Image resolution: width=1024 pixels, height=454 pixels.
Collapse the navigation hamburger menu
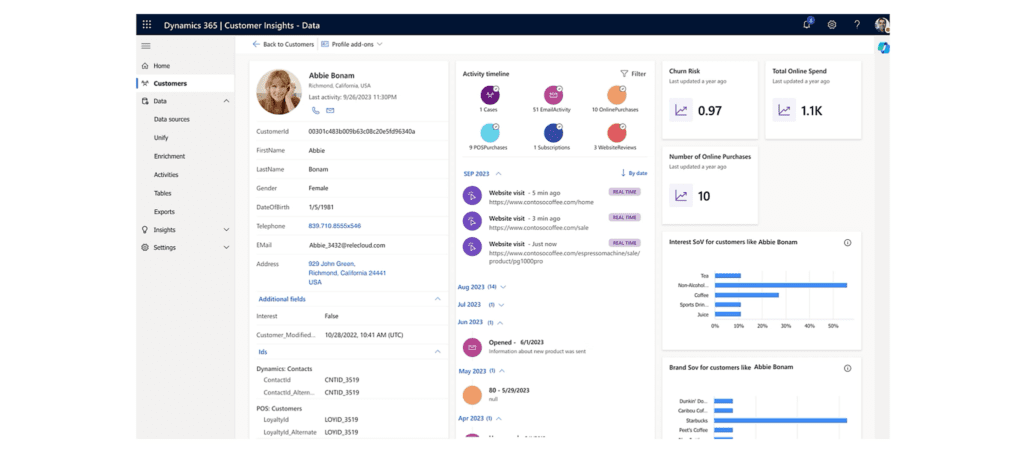(146, 46)
